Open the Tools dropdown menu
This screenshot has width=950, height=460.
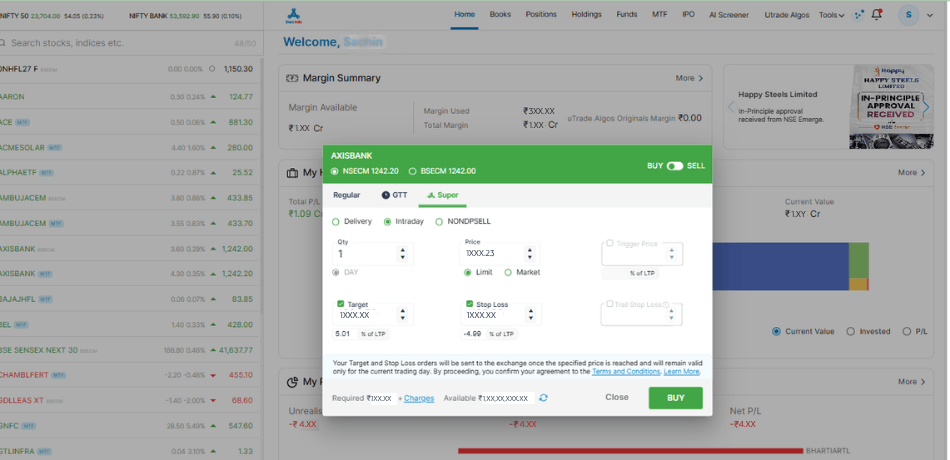(831, 15)
